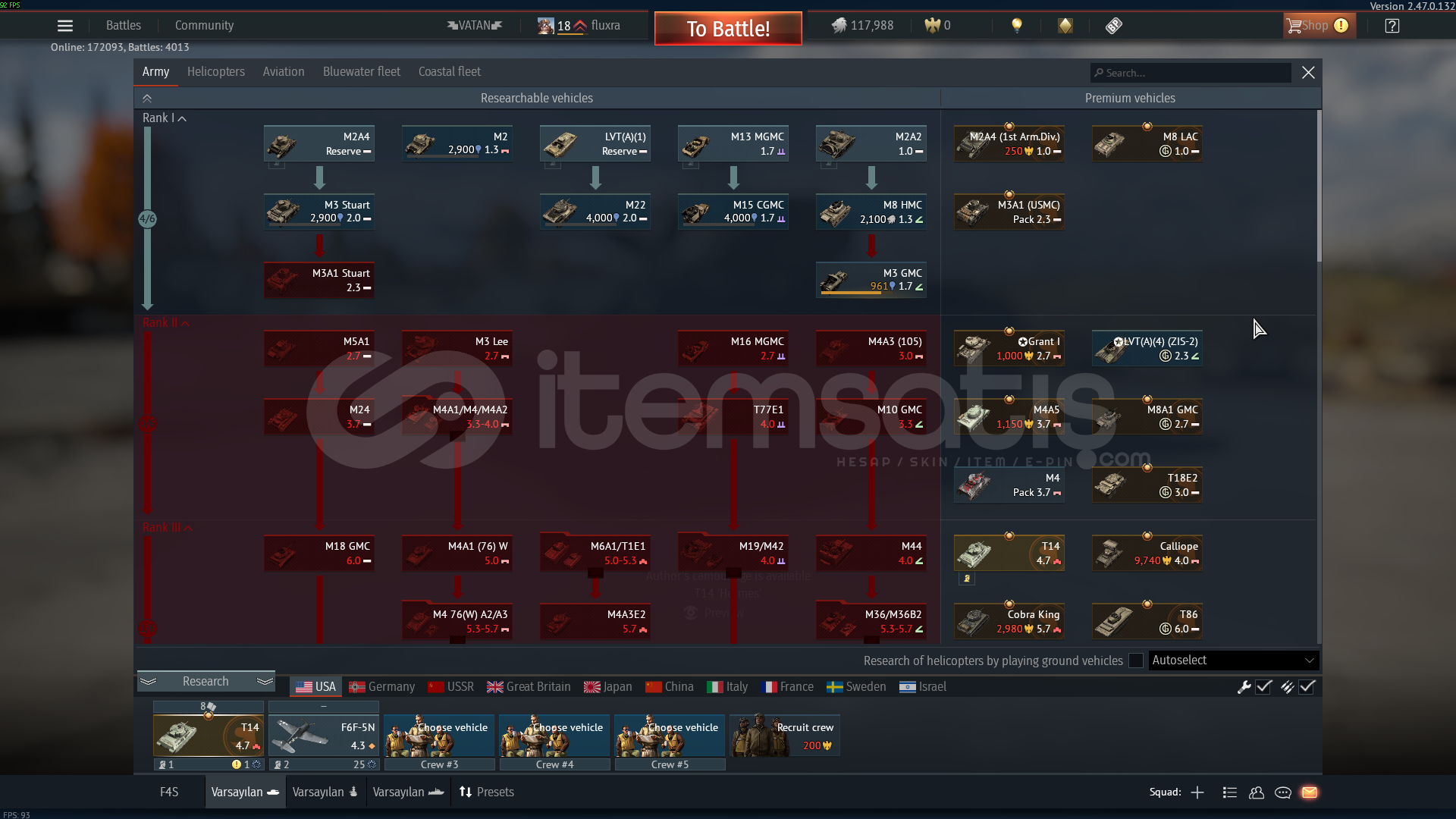Recruit crew for 200 eagles
1456x819 pixels.
click(785, 736)
